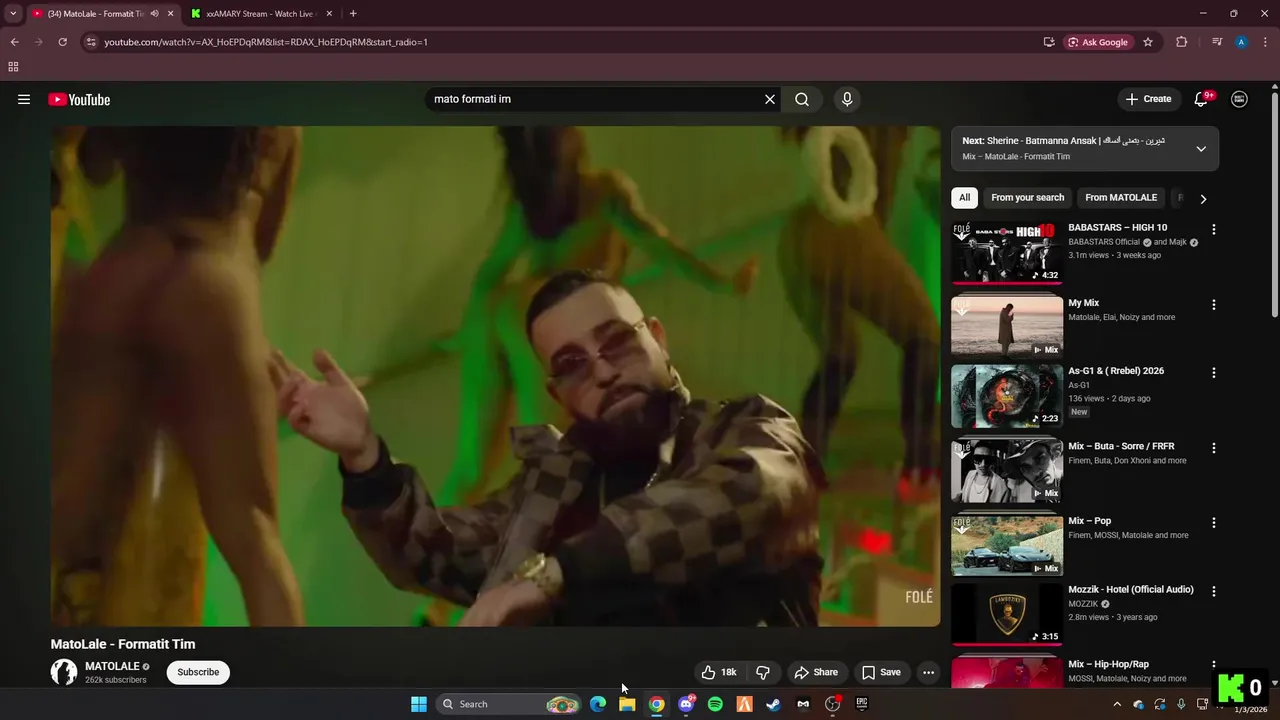Open the Chrome apps grid shortcut
Screen dimensions: 1280x720
[x=13, y=67]
